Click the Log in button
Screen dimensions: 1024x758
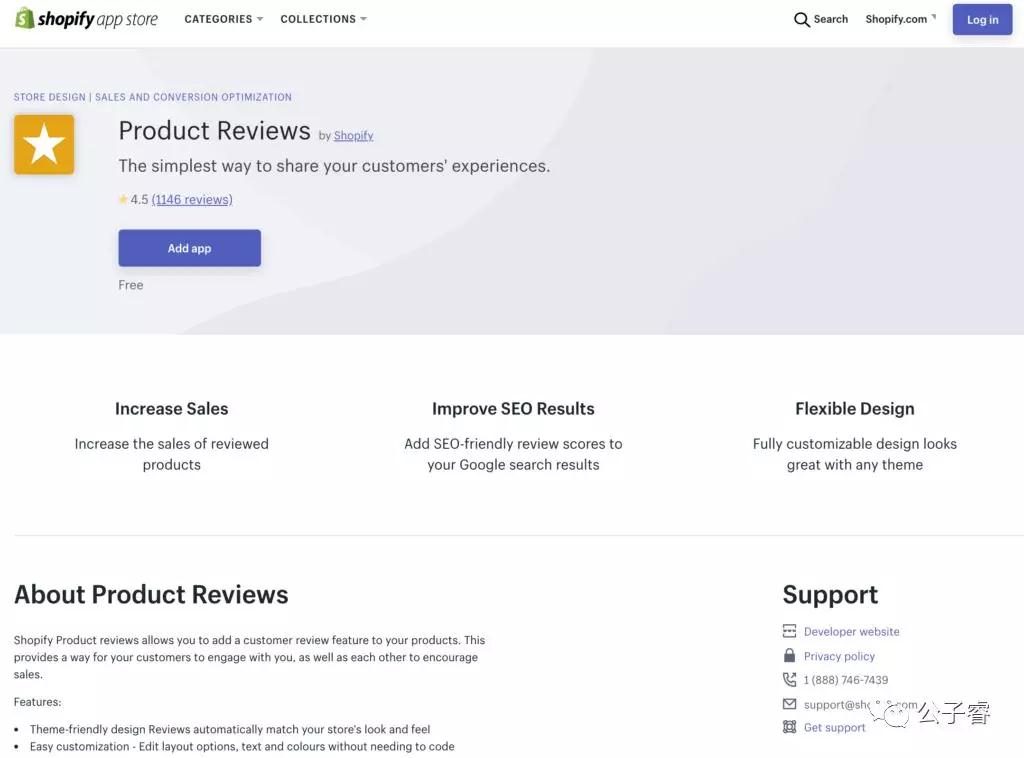(x=981, y=19)
